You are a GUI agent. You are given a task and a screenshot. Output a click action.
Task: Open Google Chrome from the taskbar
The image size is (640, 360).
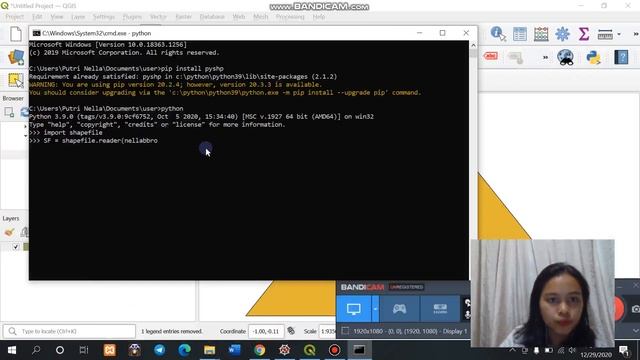[x=260, y=350]
